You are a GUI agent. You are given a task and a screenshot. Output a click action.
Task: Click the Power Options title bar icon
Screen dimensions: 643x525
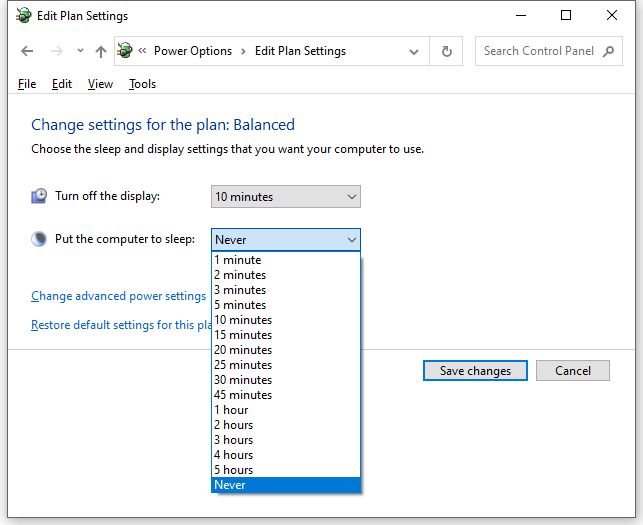23,16
